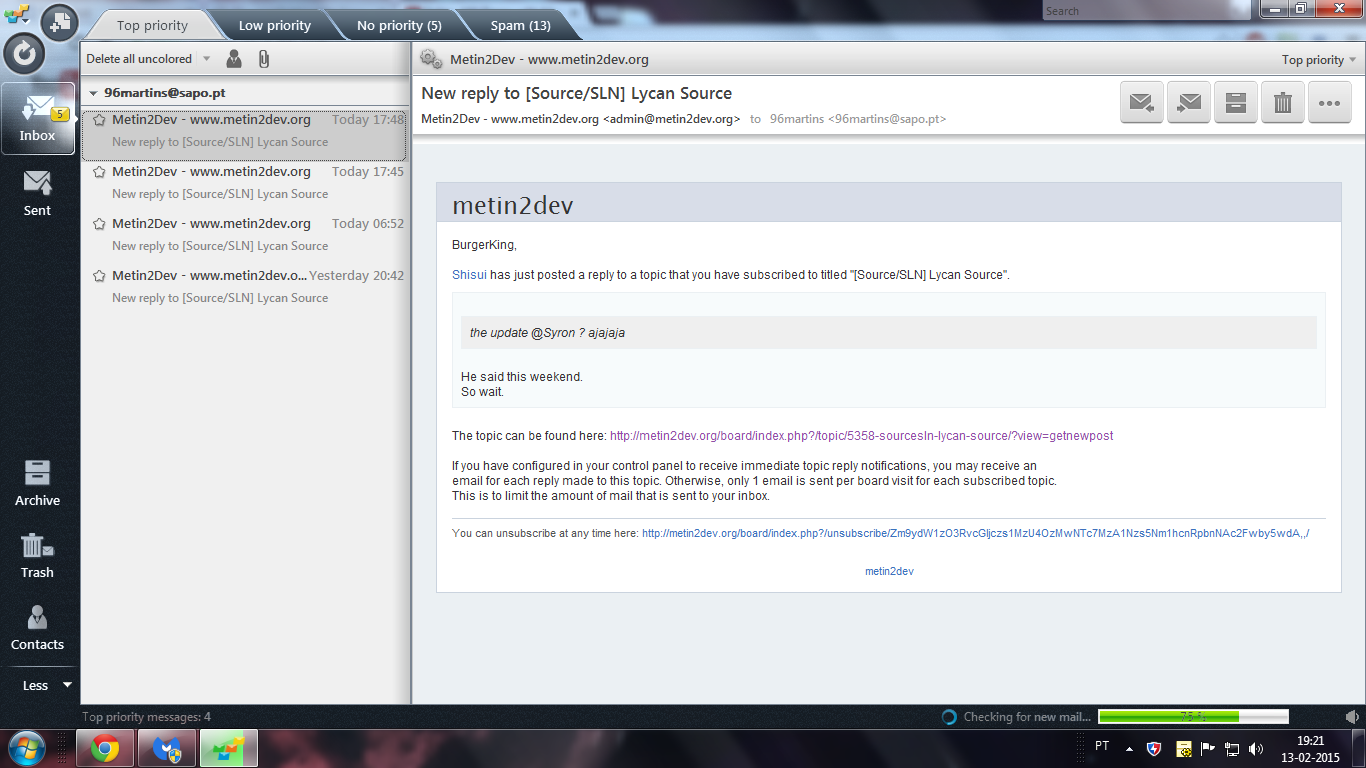Screen dimensions: 1366x768
Task: Star the Today 06:52 Metin2Dev message
Action: (x=99, y=223)
